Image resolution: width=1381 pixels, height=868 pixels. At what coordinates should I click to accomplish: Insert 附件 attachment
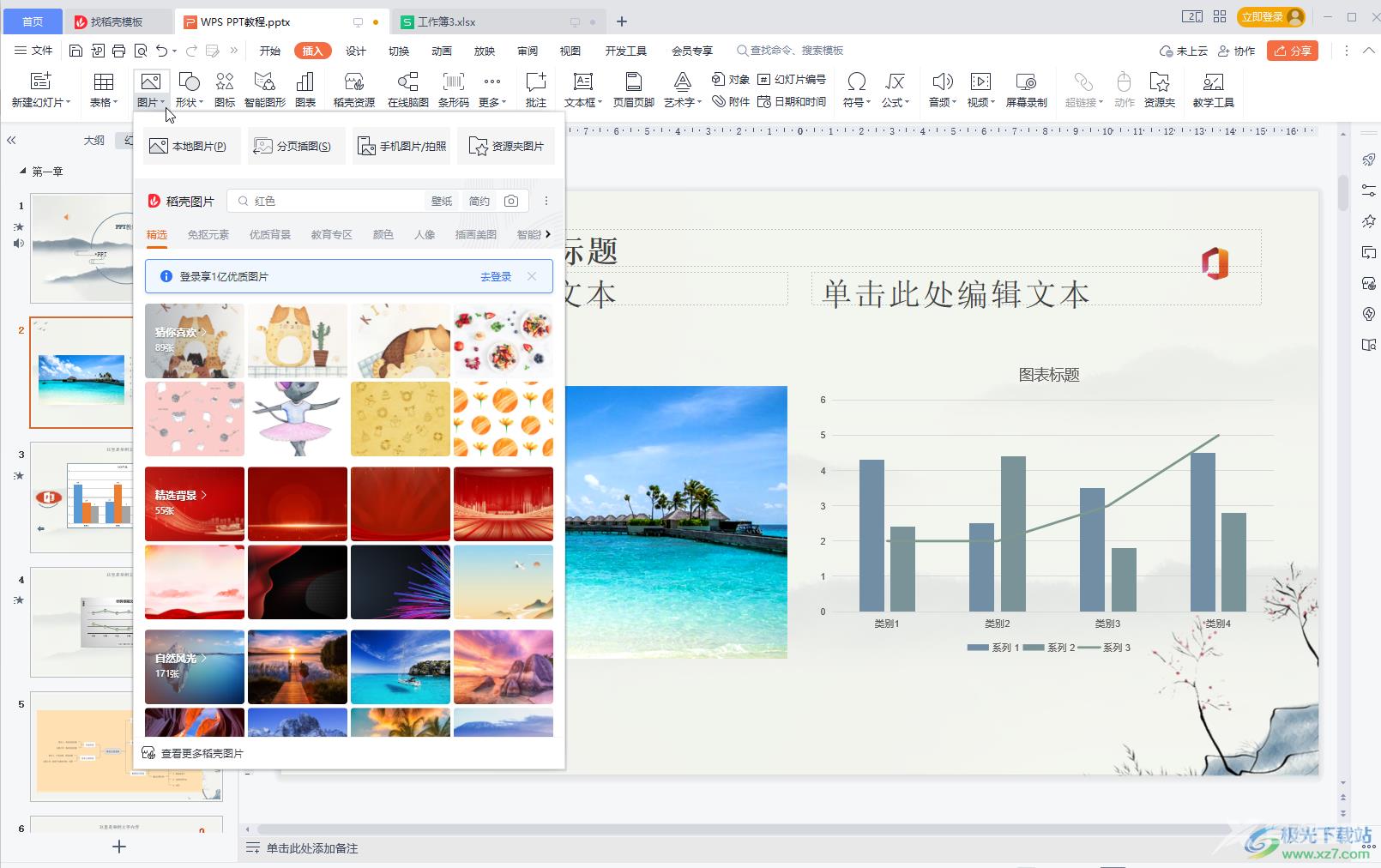731,101
